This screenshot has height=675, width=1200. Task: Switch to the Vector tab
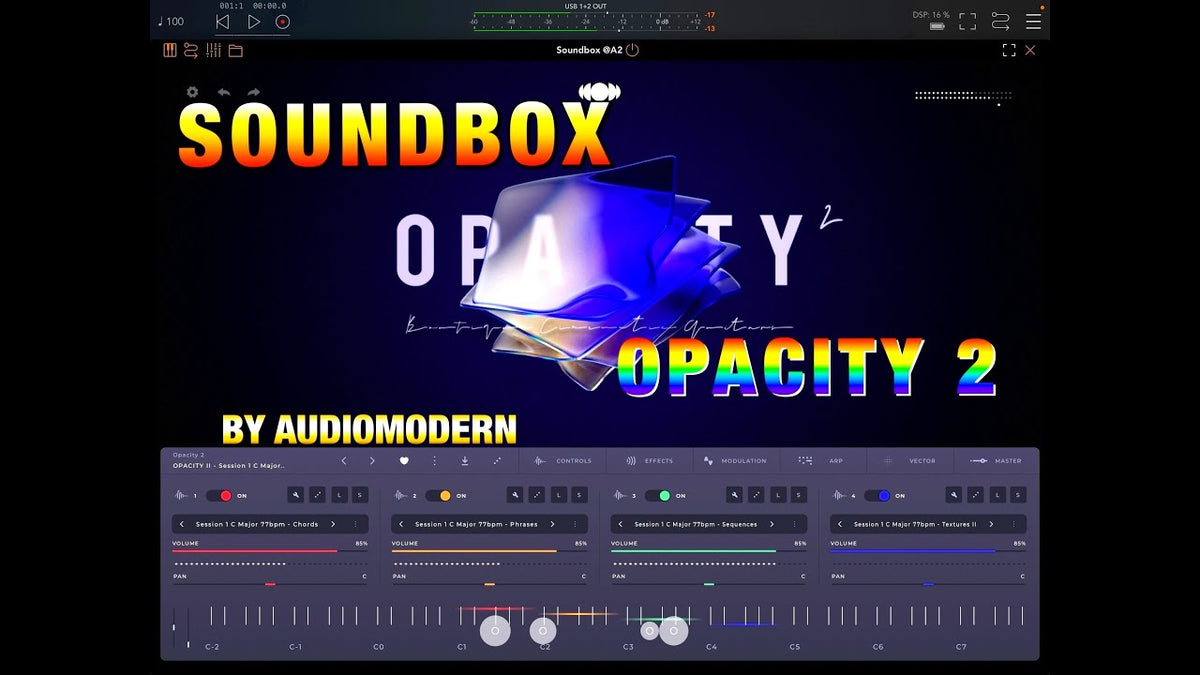click(x=909, y=461)
